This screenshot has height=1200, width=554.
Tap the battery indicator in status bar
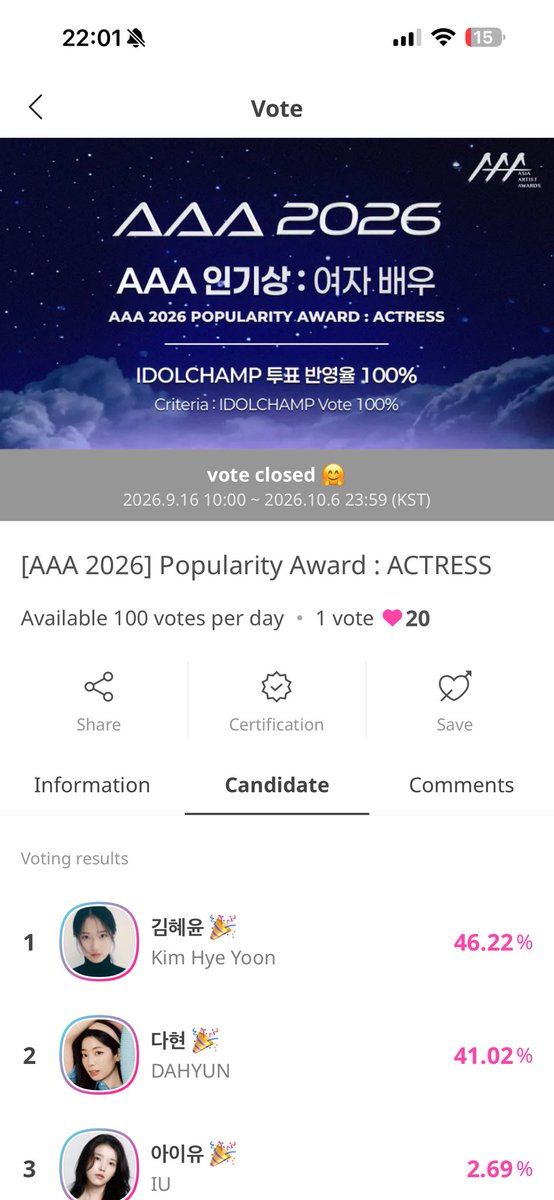coord(485,38)
